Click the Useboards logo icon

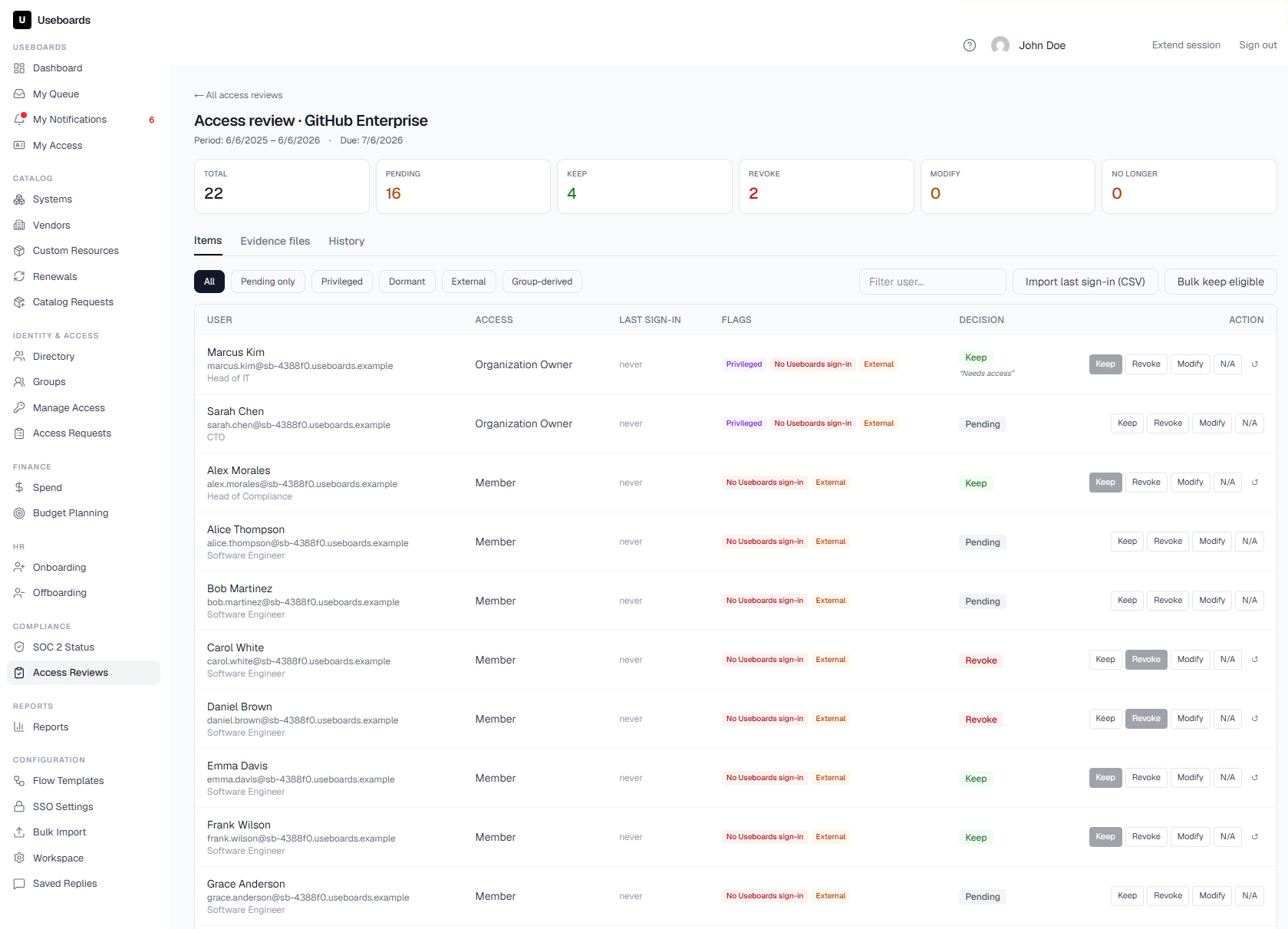tap(22, 20)
